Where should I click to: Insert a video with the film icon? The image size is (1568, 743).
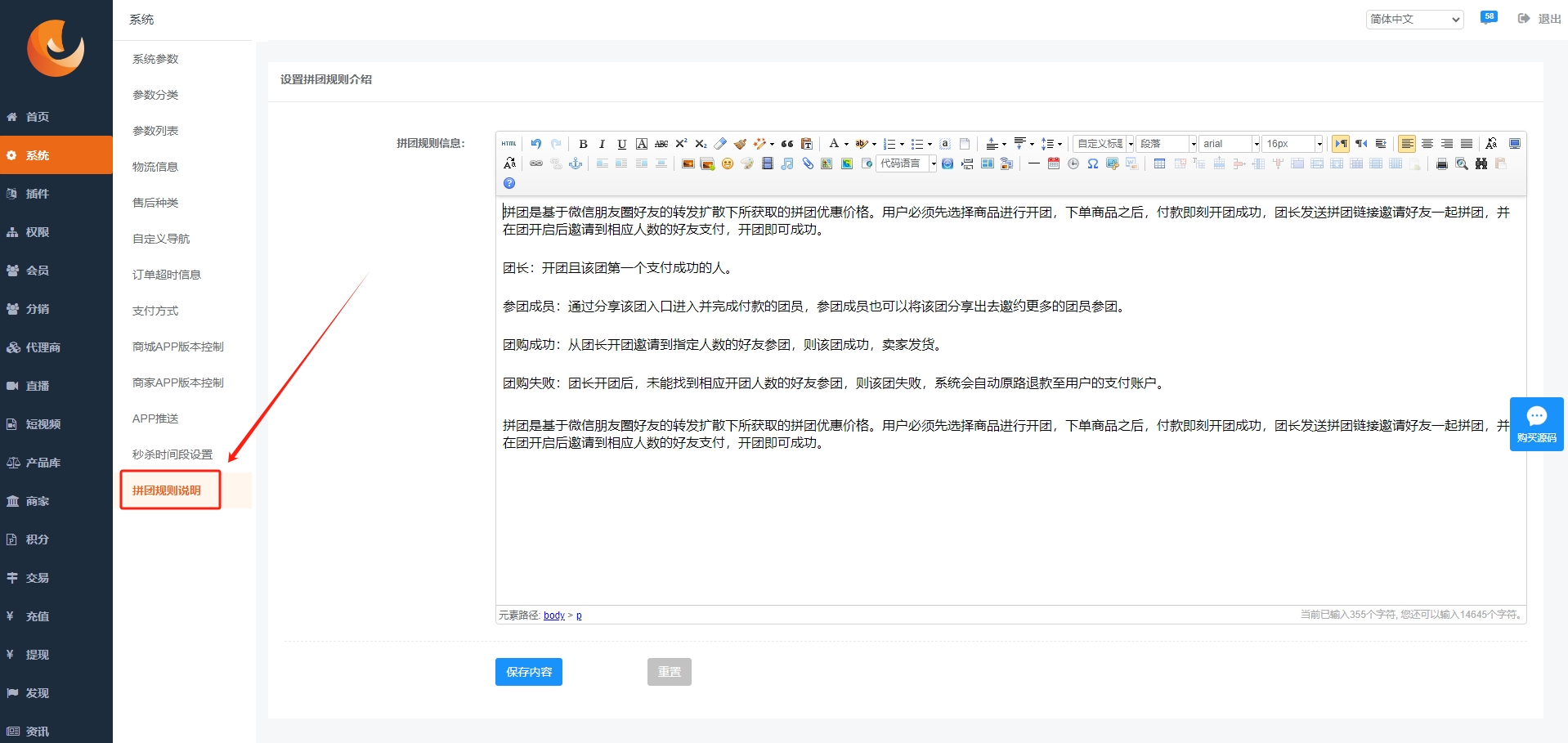click(x=768, y=163)
